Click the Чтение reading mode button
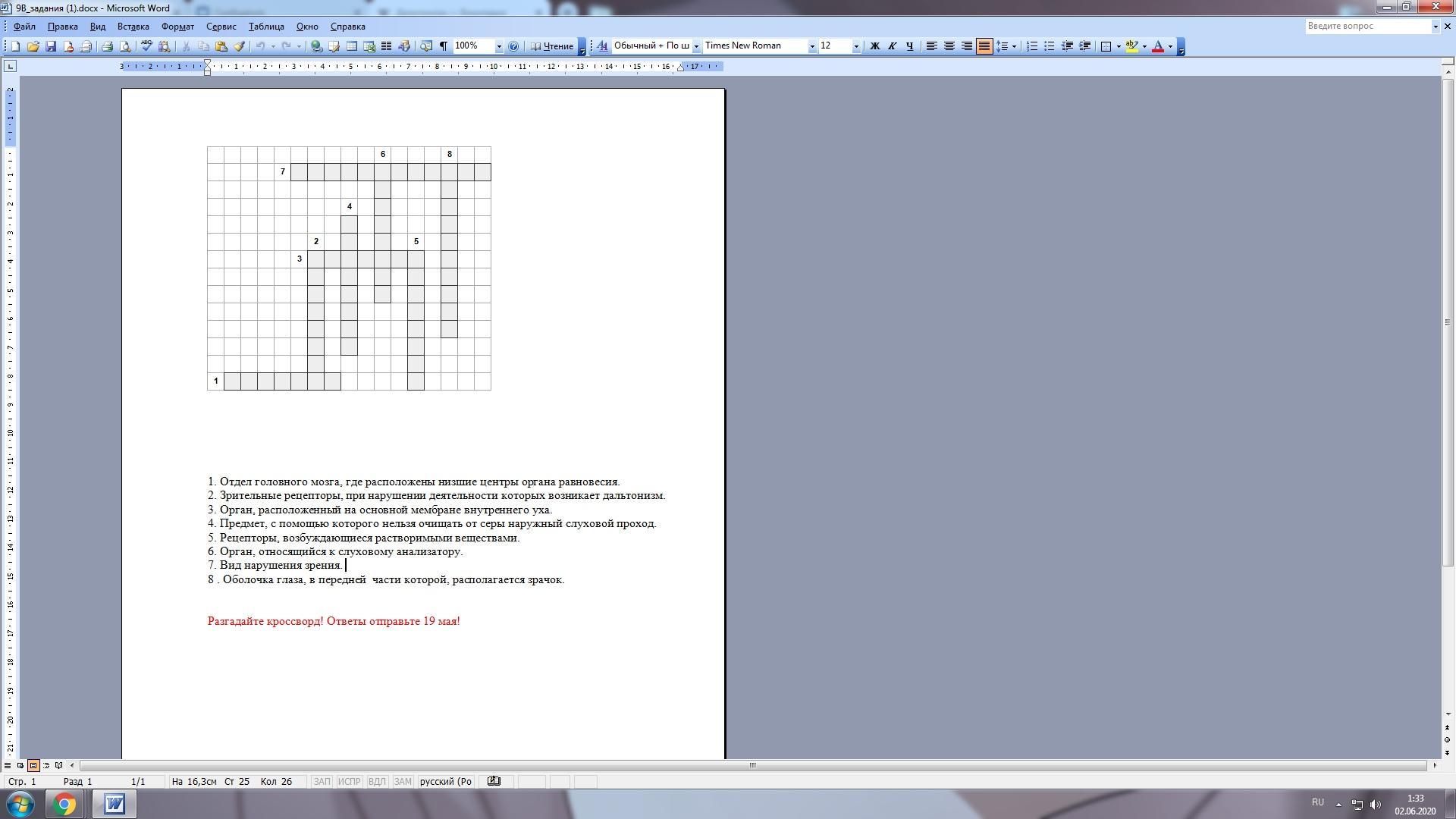The width and height of the screenshot is (1456, 819). [552, 46]
